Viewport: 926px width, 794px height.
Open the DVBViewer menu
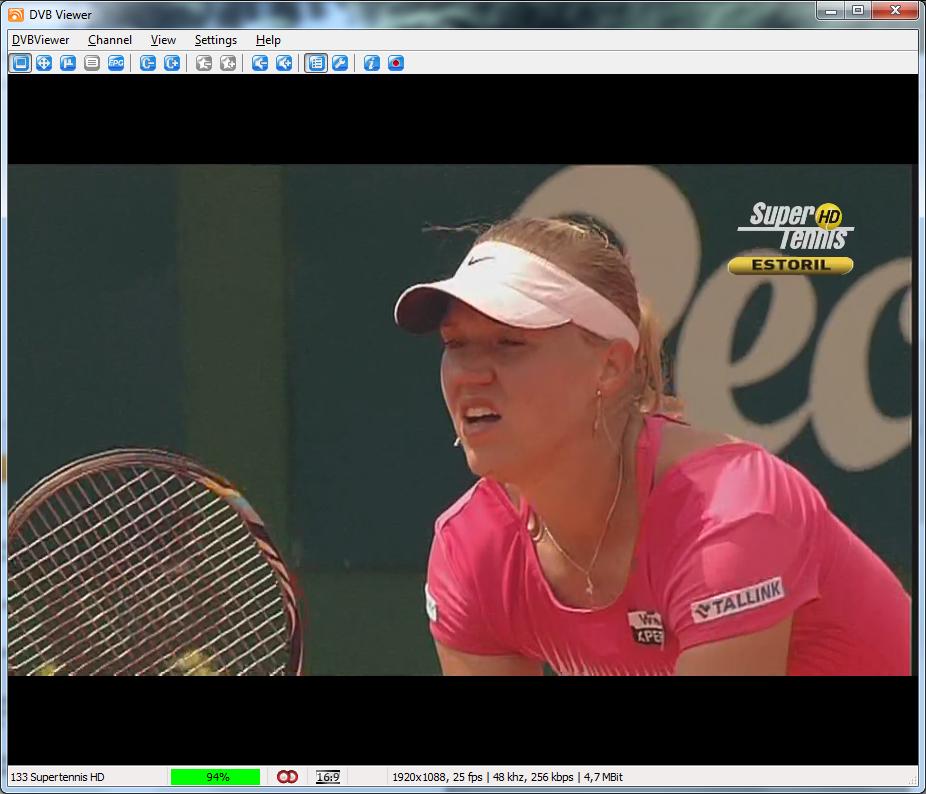40,40
